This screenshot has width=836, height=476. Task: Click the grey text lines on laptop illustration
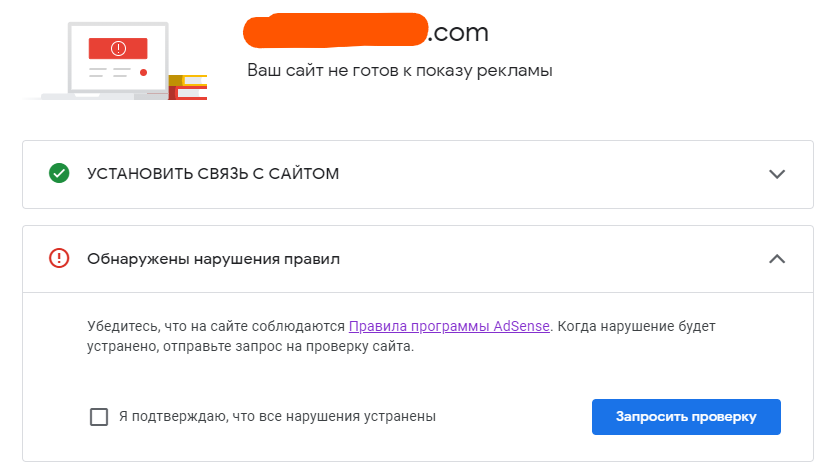110,72
